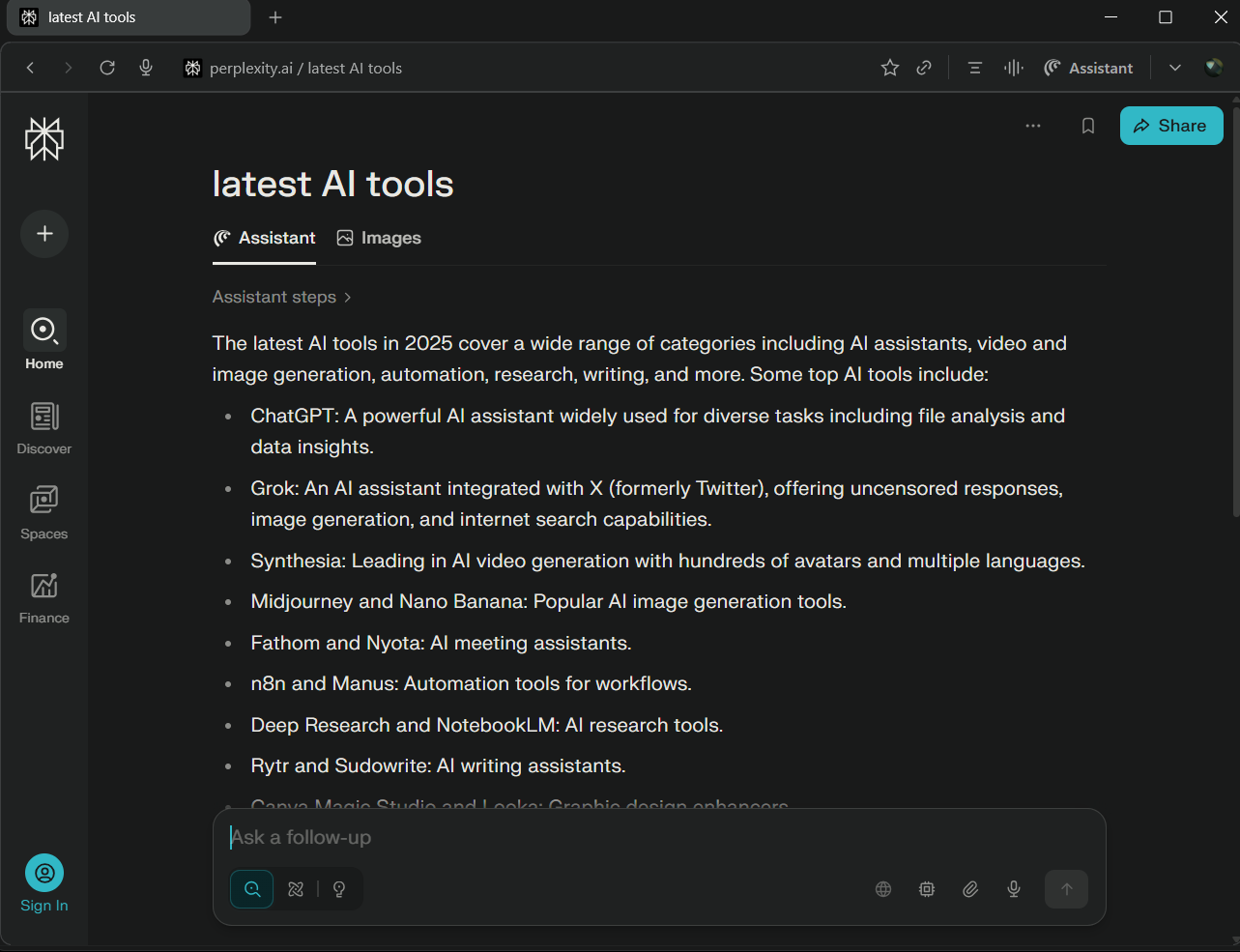Attach a file with paperclip icon
Screen dimensions: 1240x952
coord(970,889)
